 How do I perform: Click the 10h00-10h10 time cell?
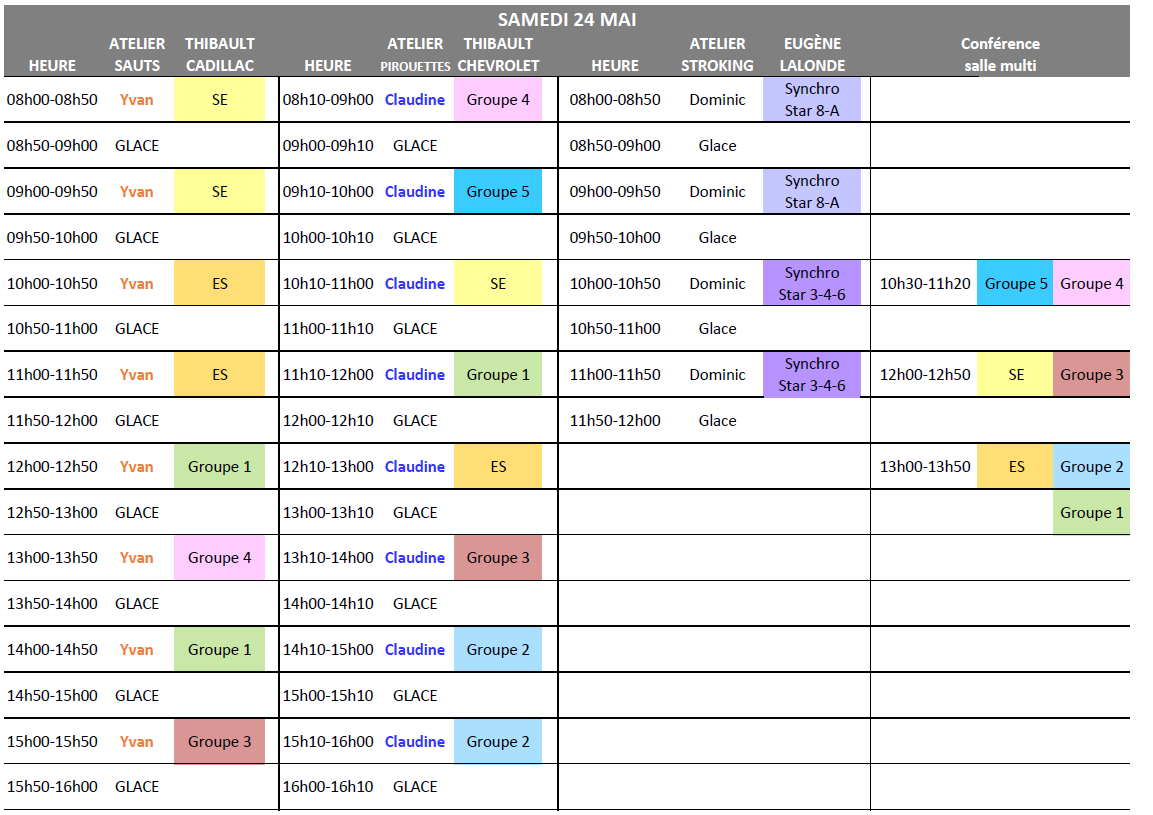click(328, 238)
